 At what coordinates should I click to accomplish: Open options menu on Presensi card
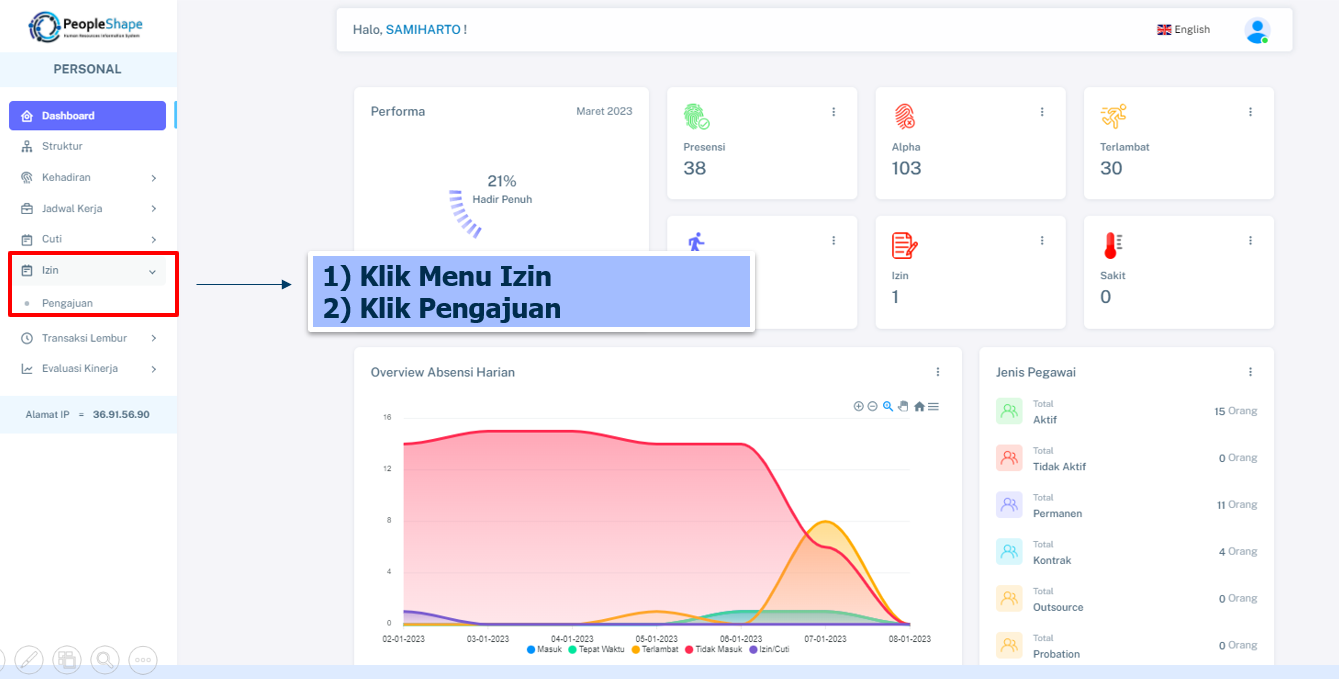tap(833, 112)
